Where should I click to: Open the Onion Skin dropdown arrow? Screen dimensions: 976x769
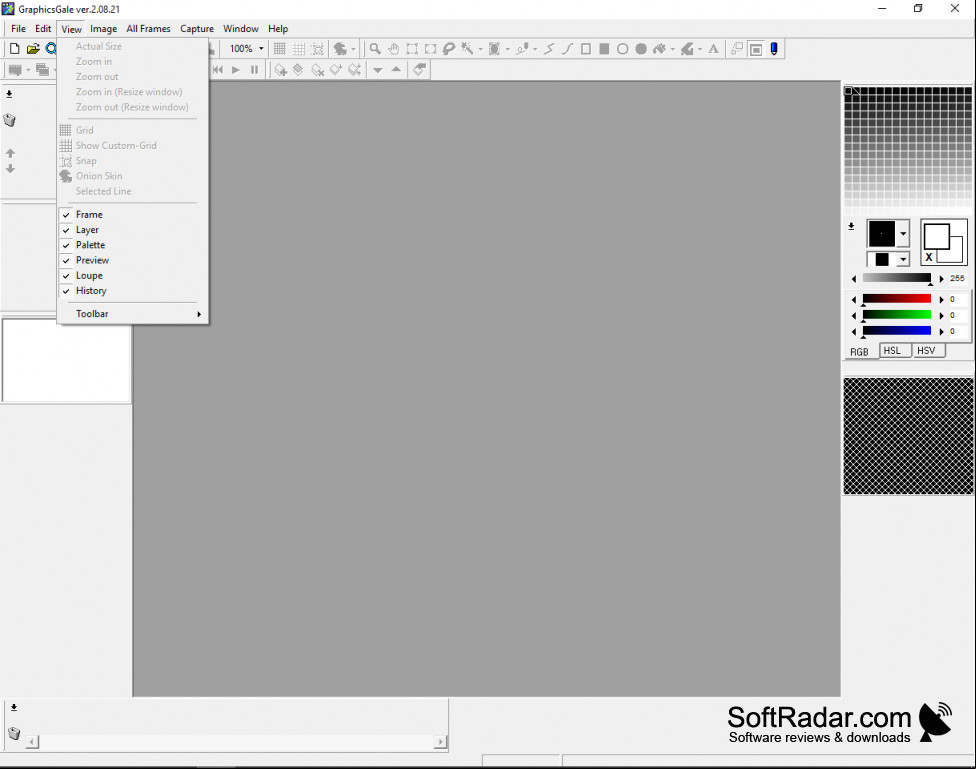pyautogui.click(x=354, y=49)
